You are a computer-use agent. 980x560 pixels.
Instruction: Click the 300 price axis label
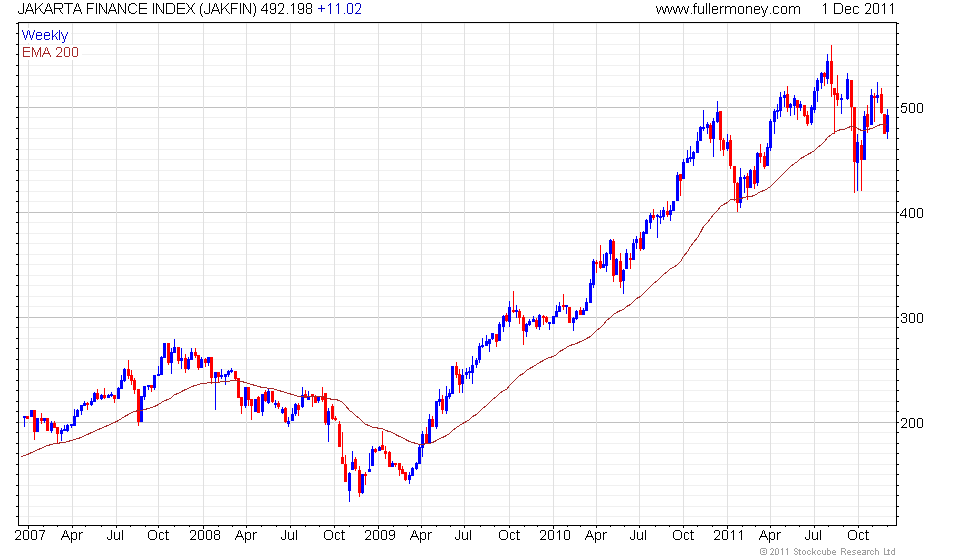pos(912,318)
